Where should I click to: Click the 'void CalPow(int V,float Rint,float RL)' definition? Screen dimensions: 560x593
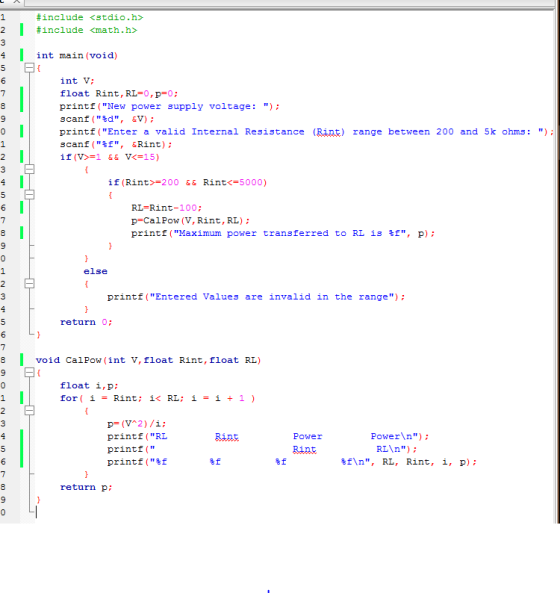pyautogui.click(x=149, y=360)
